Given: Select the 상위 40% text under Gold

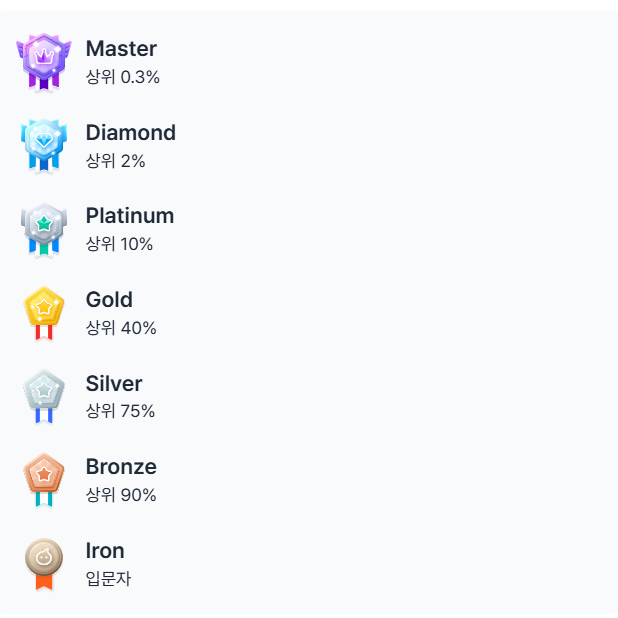Looking at the screenshot, I should 121,328.
